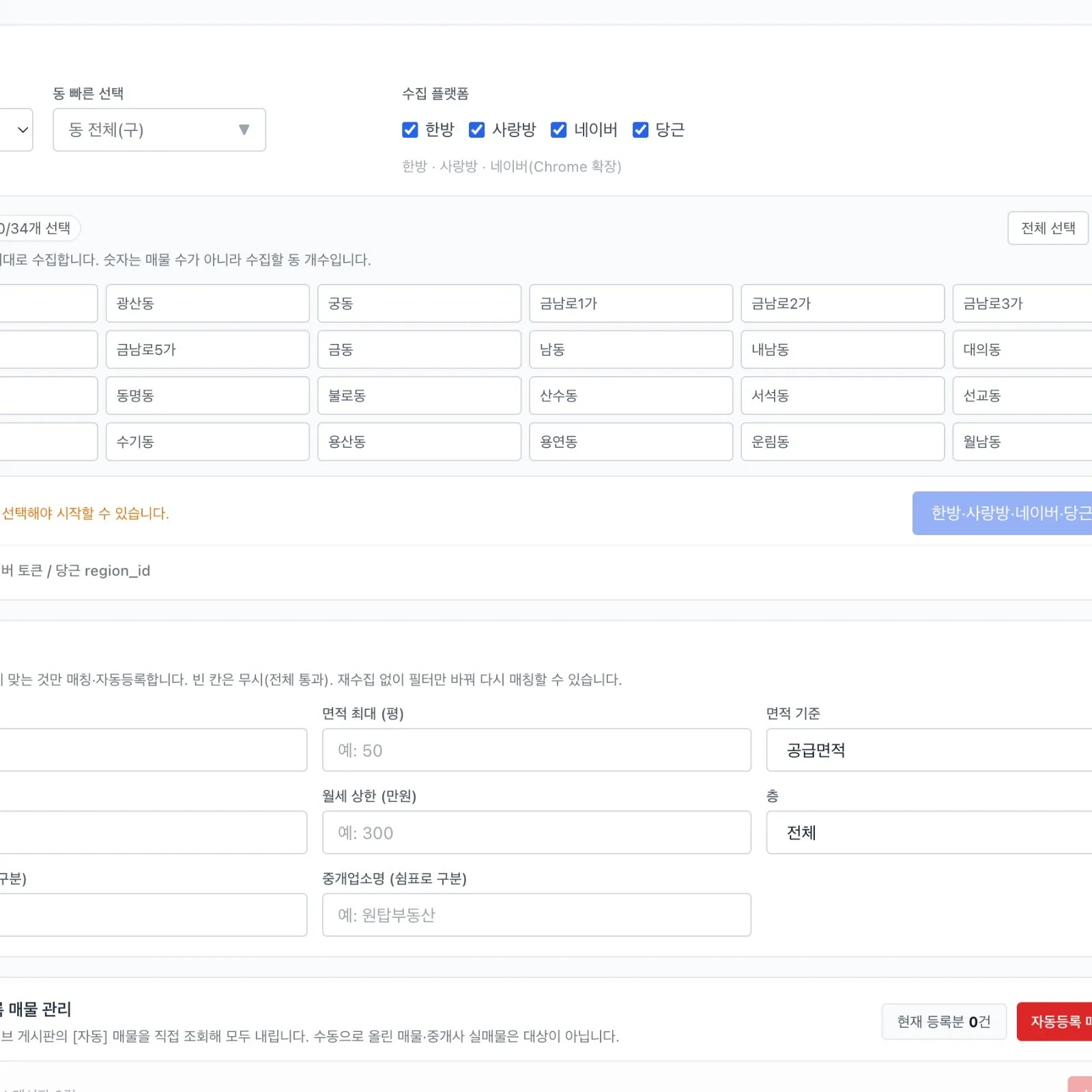Select the 금동 district tile
This screenshot has width=1092, height=1092.
pos(419,349)
